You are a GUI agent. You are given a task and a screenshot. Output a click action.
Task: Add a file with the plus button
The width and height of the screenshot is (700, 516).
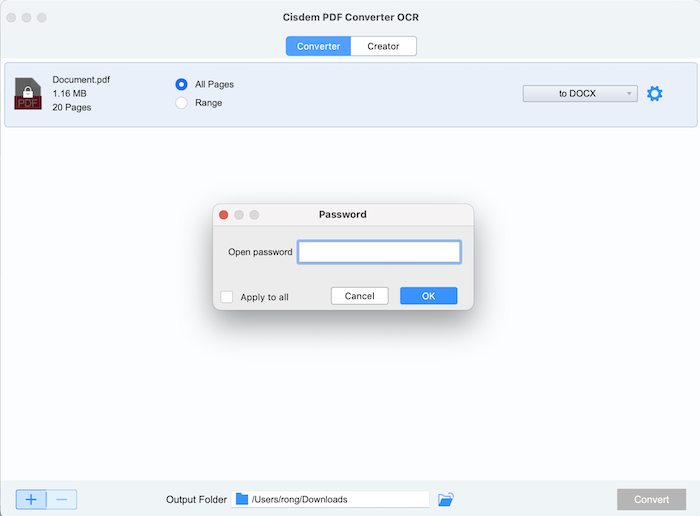[31, 499]
